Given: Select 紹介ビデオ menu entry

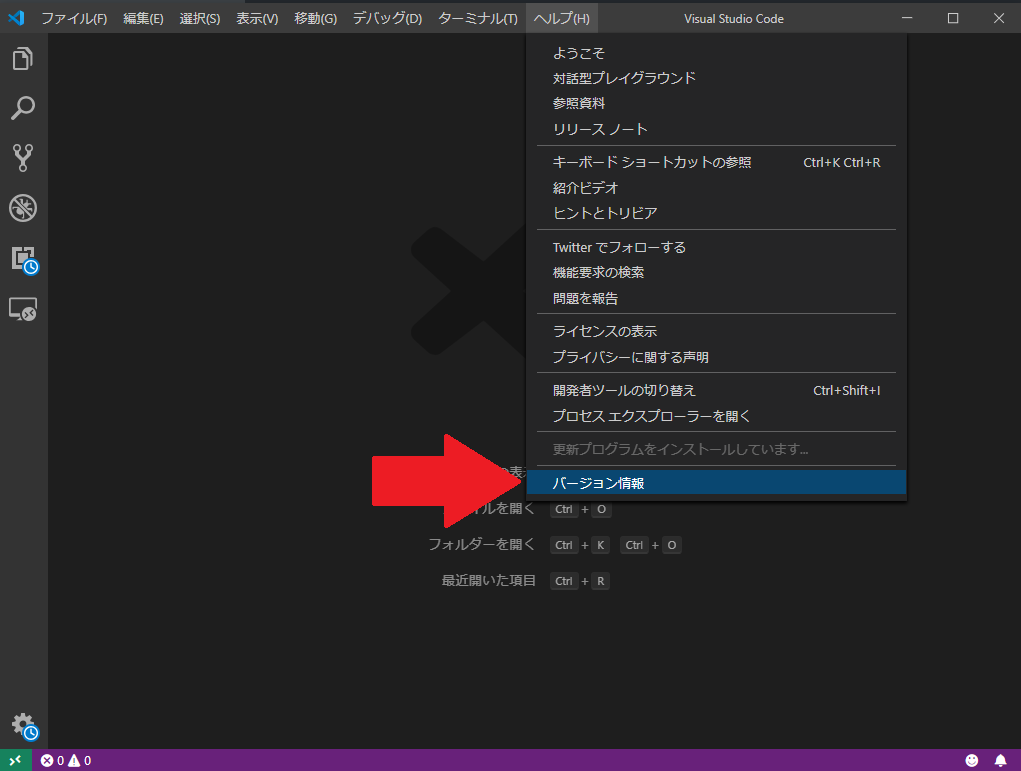Looking at the screenshot, I should click(x=716, y=188).
